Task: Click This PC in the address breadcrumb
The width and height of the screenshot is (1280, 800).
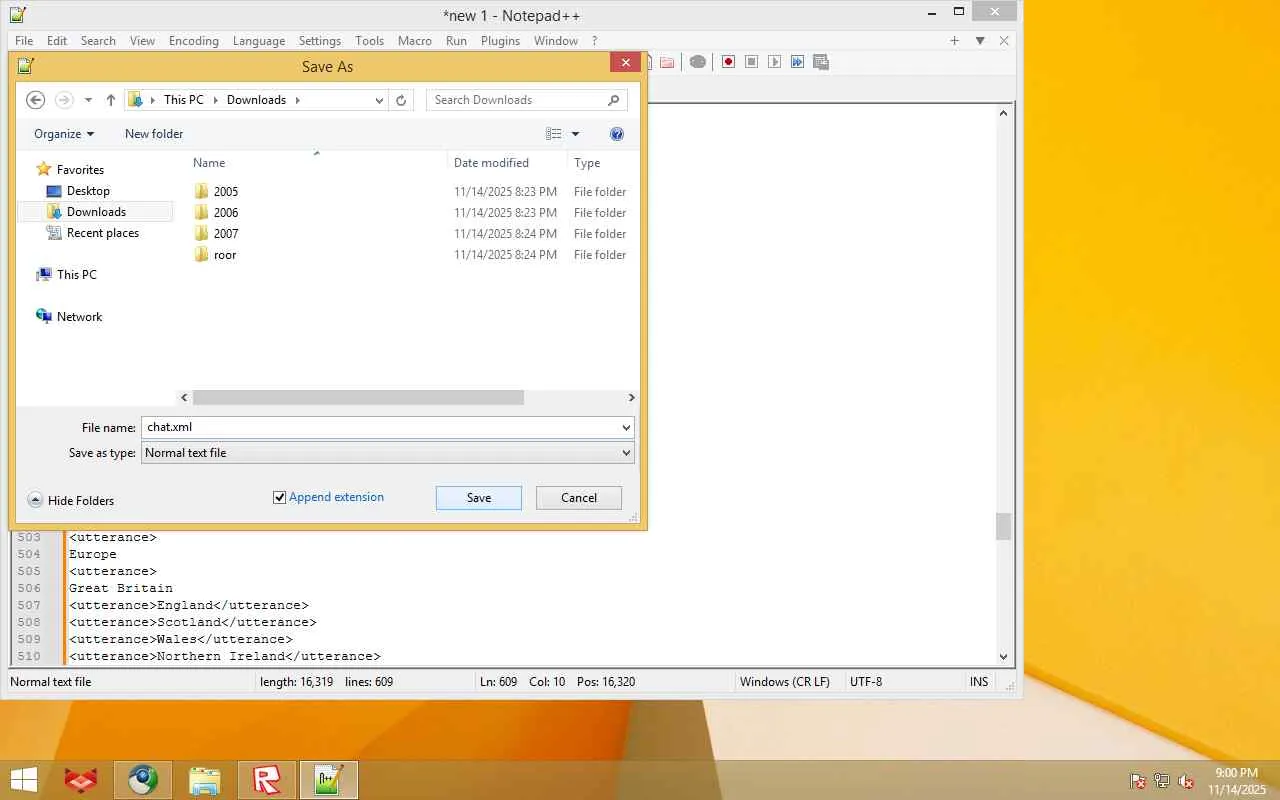Action: (183, 100)
